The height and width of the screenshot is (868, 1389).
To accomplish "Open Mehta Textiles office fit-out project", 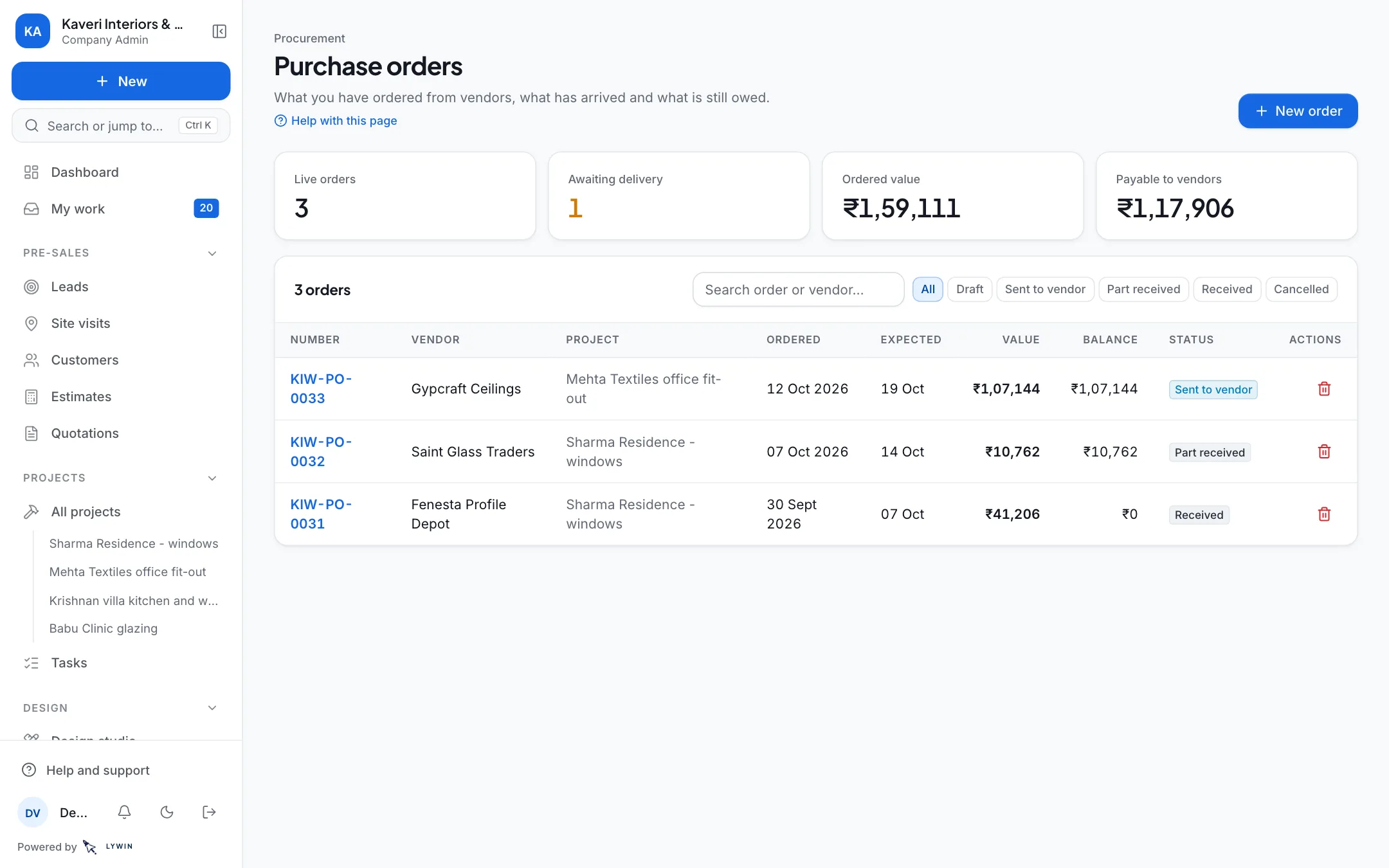I will (127, 572).
